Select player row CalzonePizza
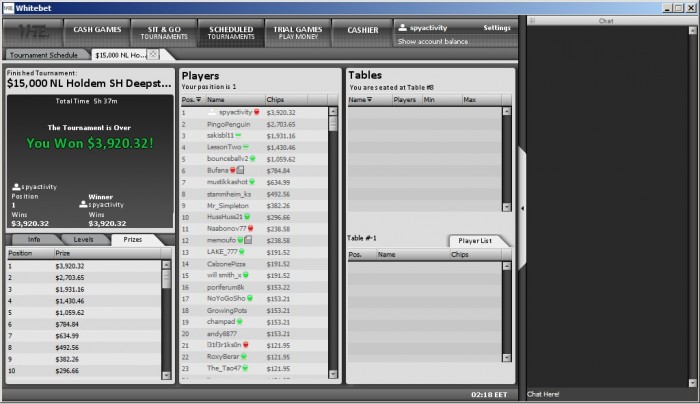700x404 pixels. (x=254, y=263)
